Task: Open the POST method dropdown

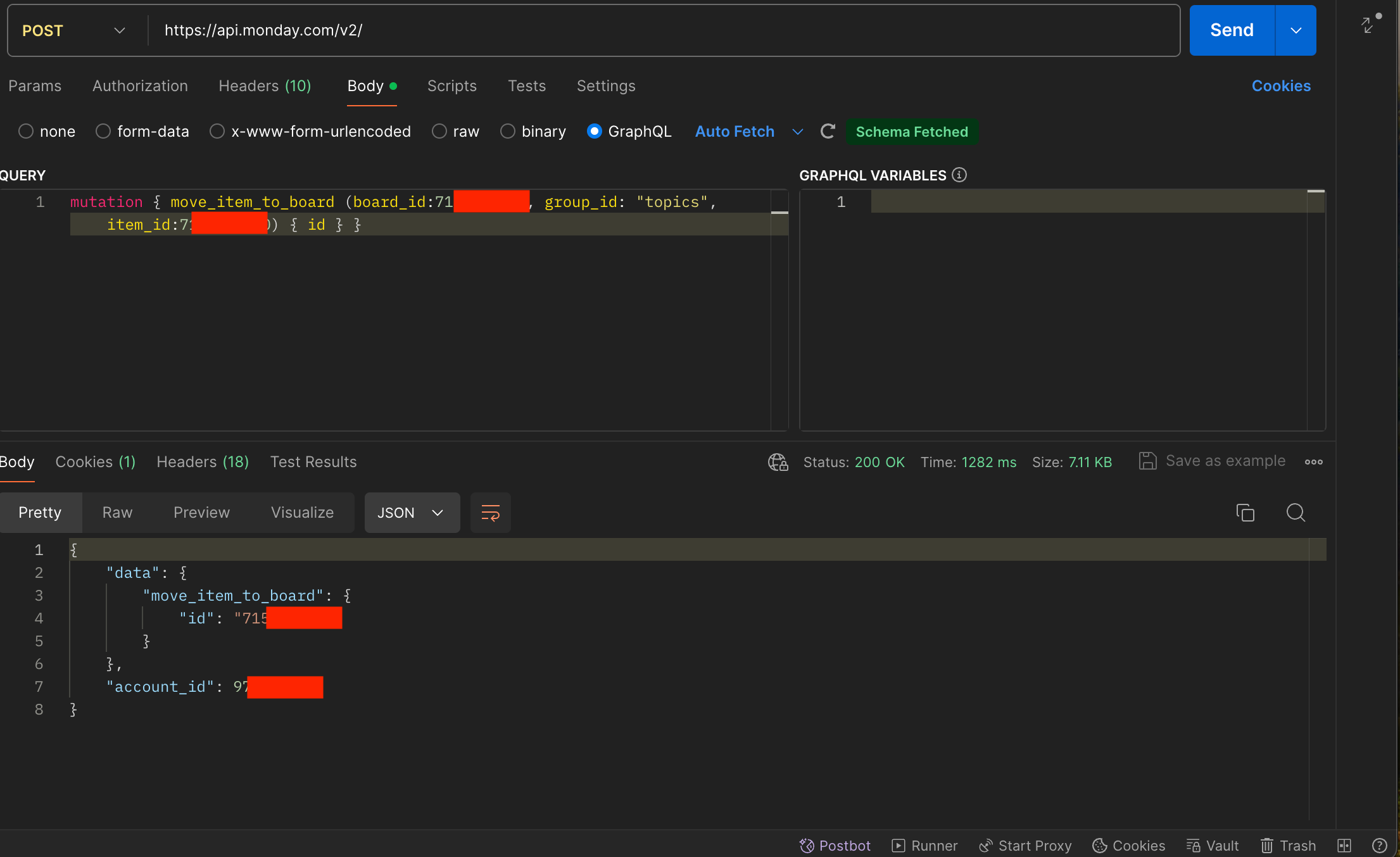Action: (x=74, y=30)
